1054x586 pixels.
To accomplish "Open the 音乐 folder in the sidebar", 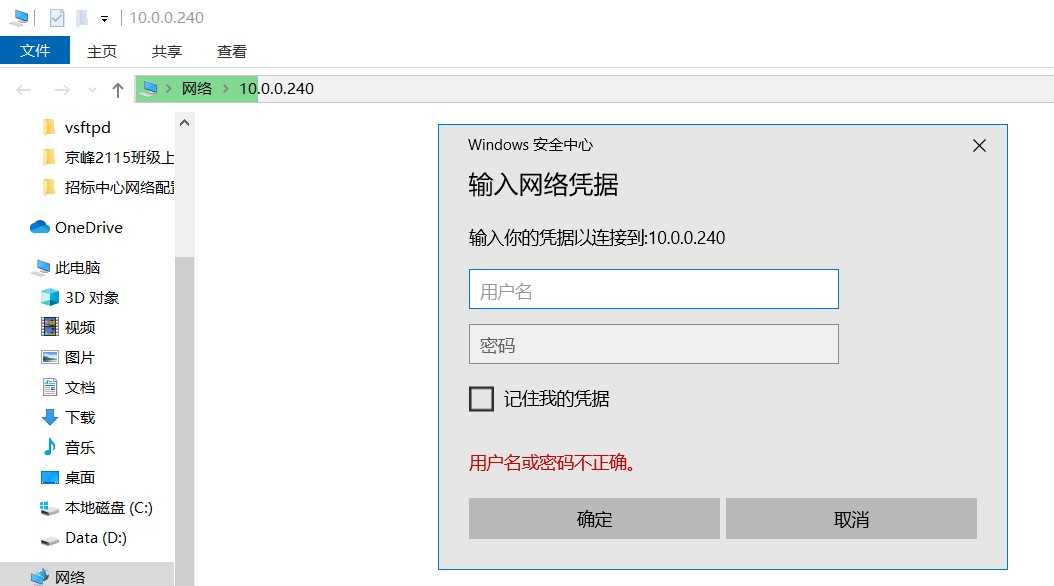I will click(x=80, y=448).
